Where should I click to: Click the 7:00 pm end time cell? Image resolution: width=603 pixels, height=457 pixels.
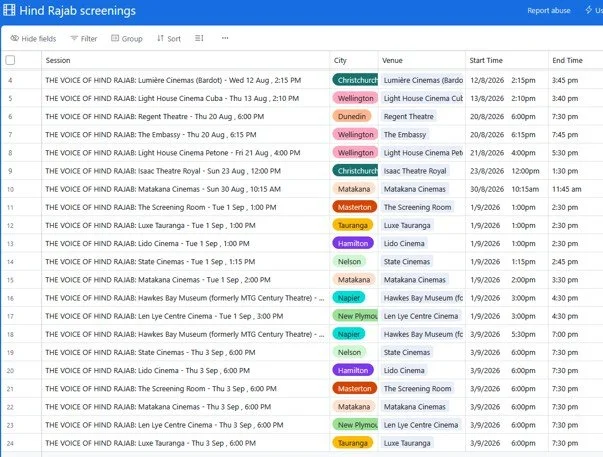pos(565,334)
